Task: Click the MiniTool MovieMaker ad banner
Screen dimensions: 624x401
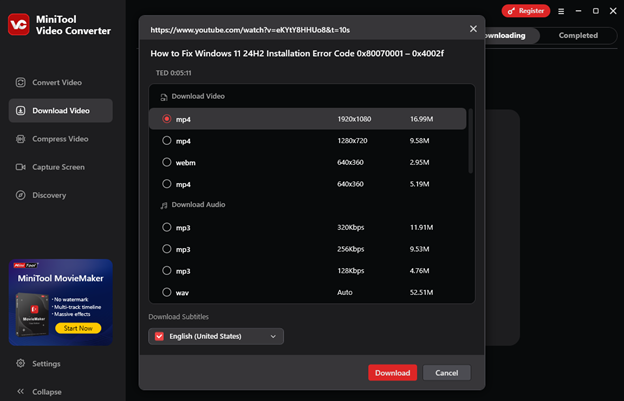Action: pos(60,302)
